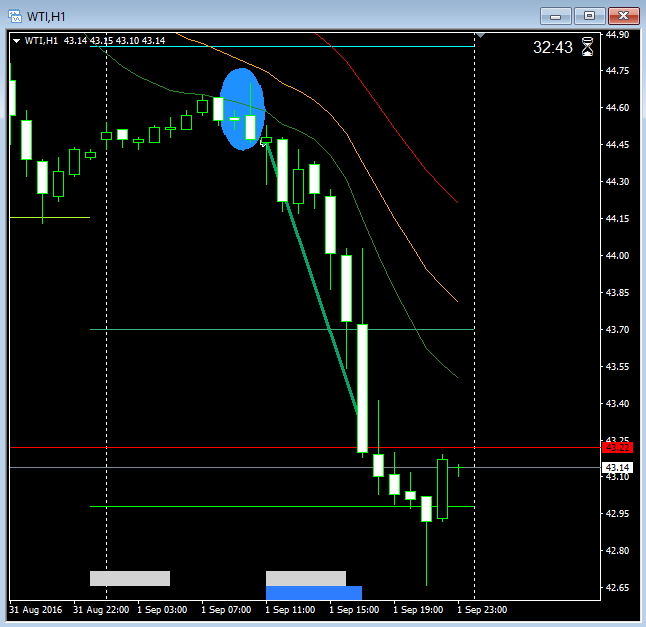Image resolution: width=646 pixels, height=627 pixels.
Task: Click the 44.75 price scale label
Action: click(617, 71)
